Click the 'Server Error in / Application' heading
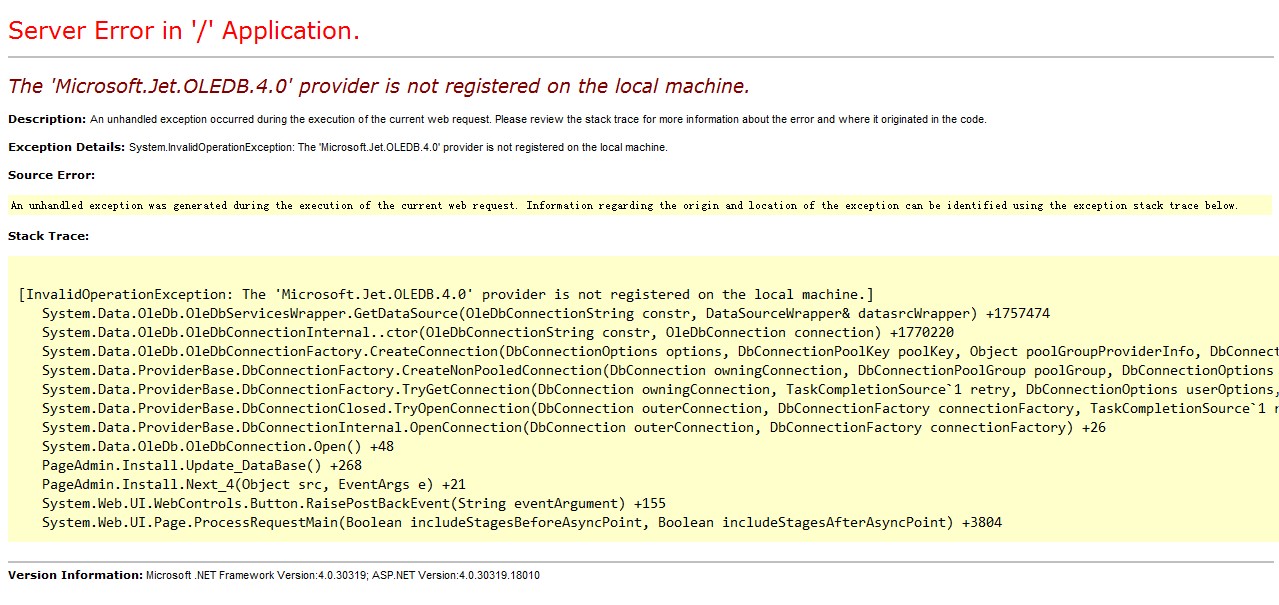1279x605 pixels. click(x=184, y=31)
